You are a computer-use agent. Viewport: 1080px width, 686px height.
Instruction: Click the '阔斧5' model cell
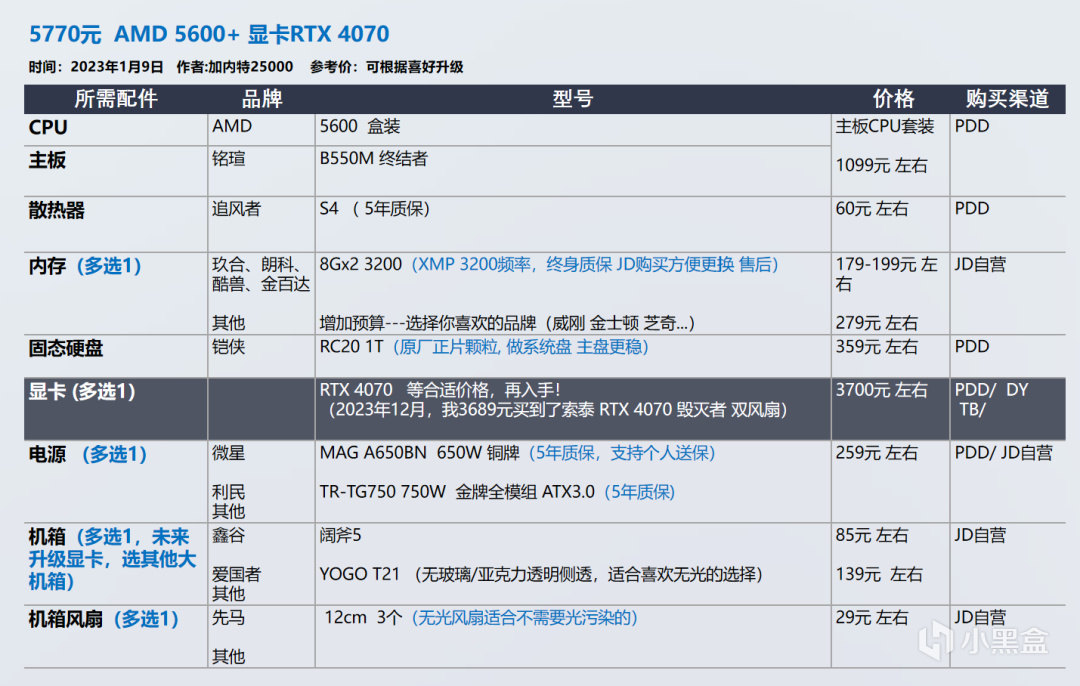(340, 535)
